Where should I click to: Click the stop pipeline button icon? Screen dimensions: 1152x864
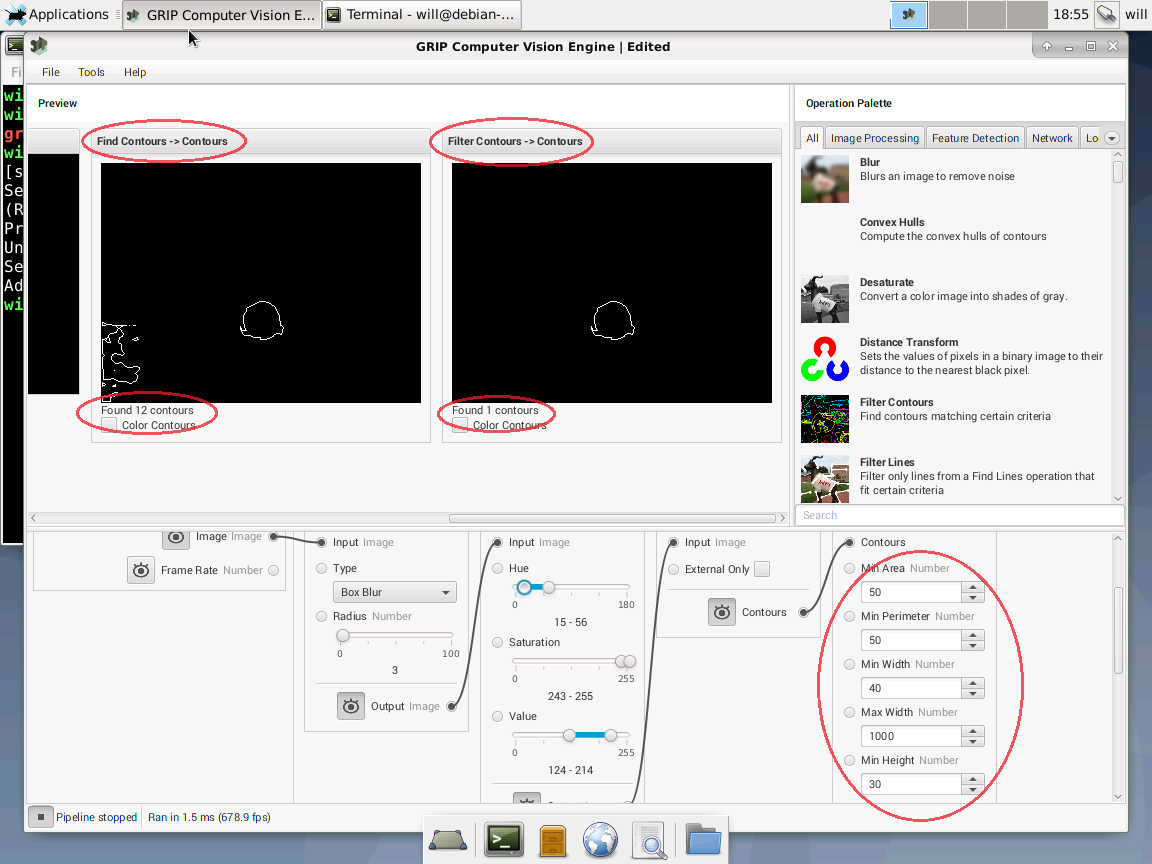[x=41, y=817]
